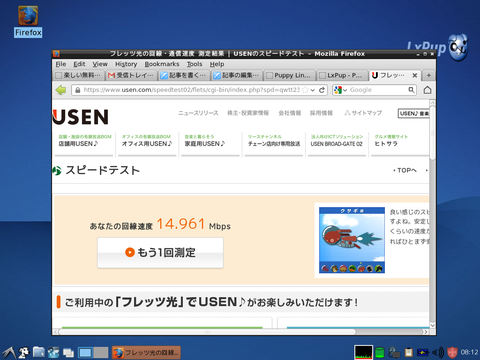
Task: Click in the Google search field
Action: pos(378,90)
